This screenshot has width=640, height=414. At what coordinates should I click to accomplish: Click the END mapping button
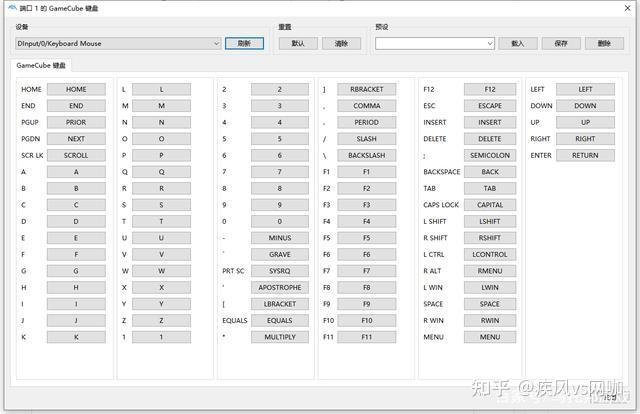pyautogui.click(x=76, y=106)
